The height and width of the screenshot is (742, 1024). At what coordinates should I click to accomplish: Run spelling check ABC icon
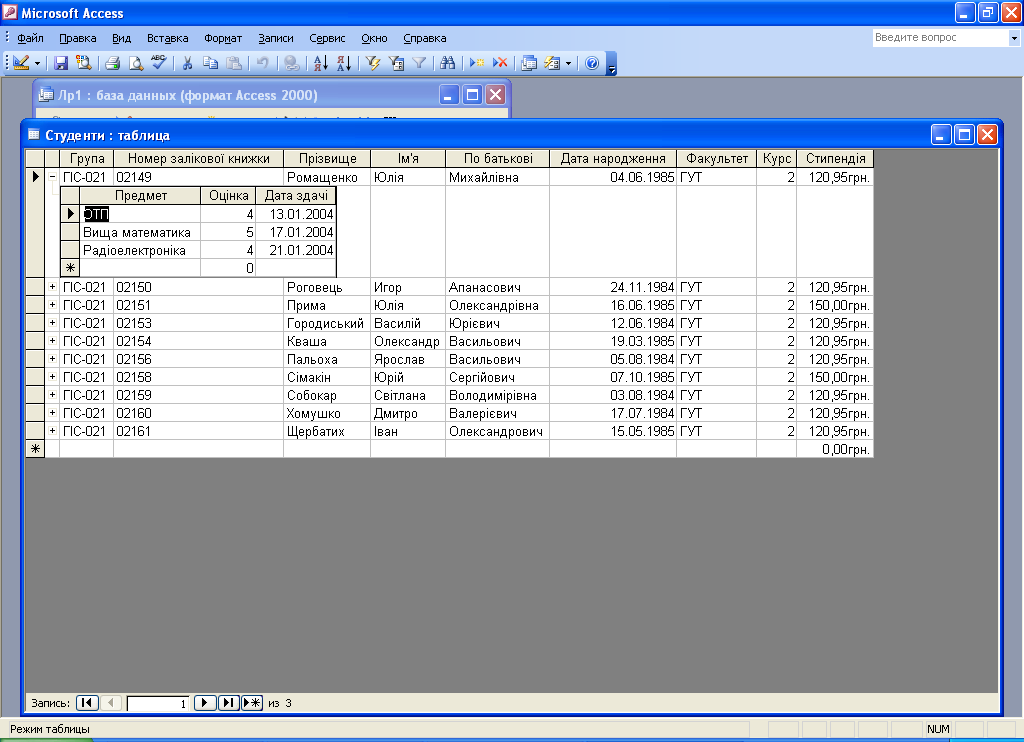[x=159, y=63]
